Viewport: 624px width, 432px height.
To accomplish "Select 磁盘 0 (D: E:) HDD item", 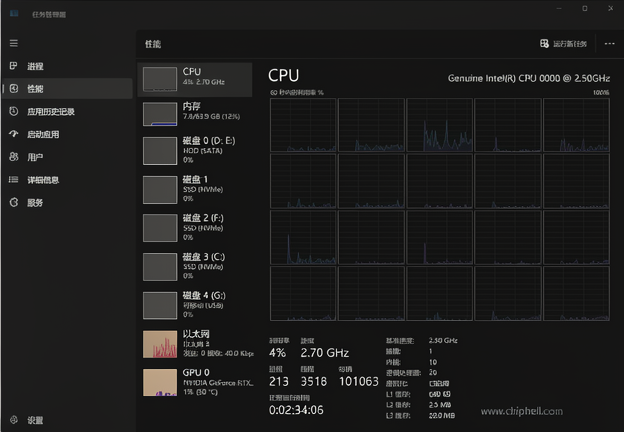I will (x=195, y=150).
